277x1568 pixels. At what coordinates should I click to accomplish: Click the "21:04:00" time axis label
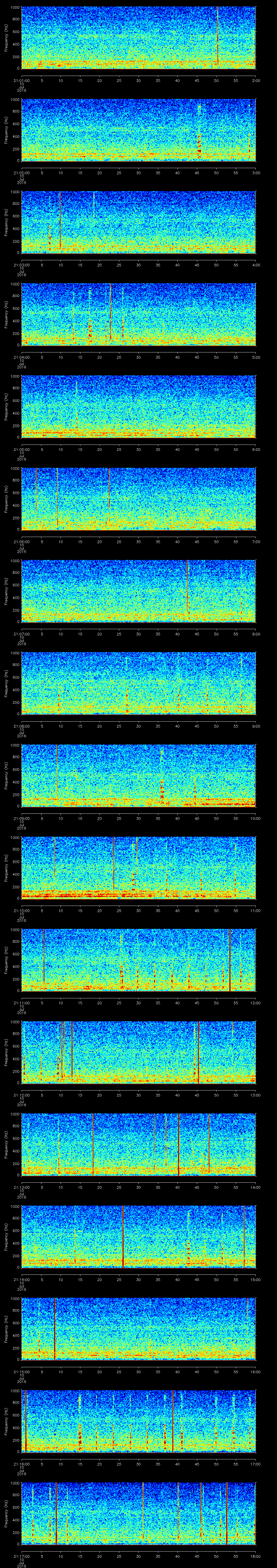(x=21, y=357)
